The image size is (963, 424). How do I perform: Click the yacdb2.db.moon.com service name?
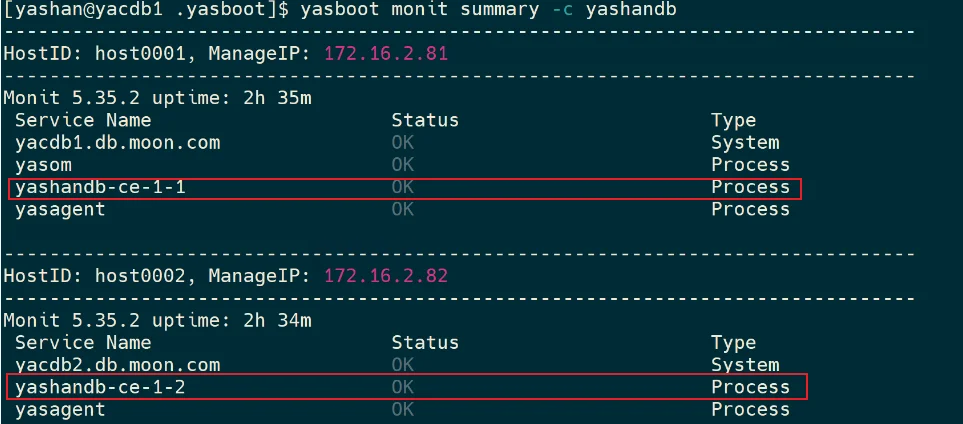(117, 366)
